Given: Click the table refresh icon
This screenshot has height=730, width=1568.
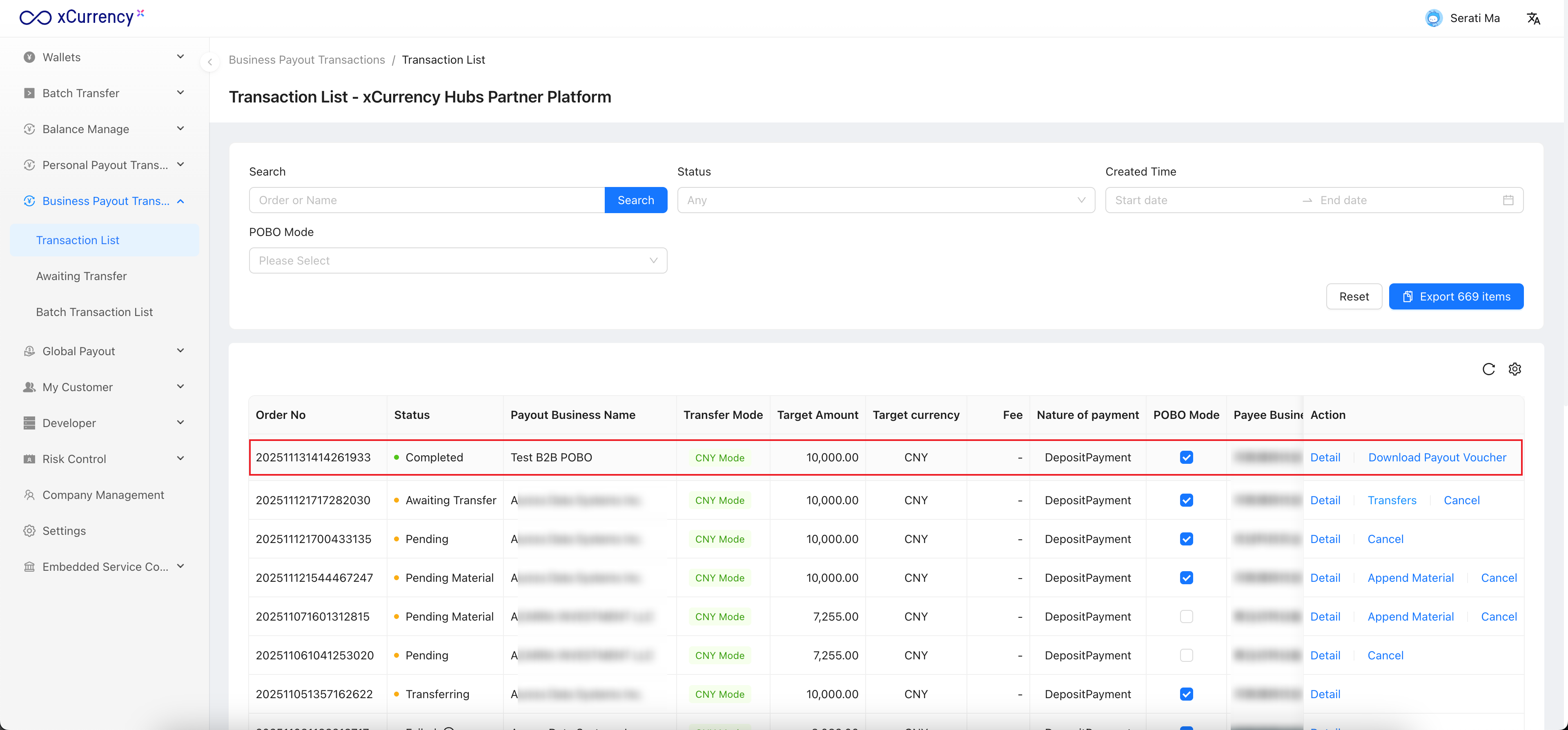Looking at the screenshot, I should click(x=1488, y=369).
